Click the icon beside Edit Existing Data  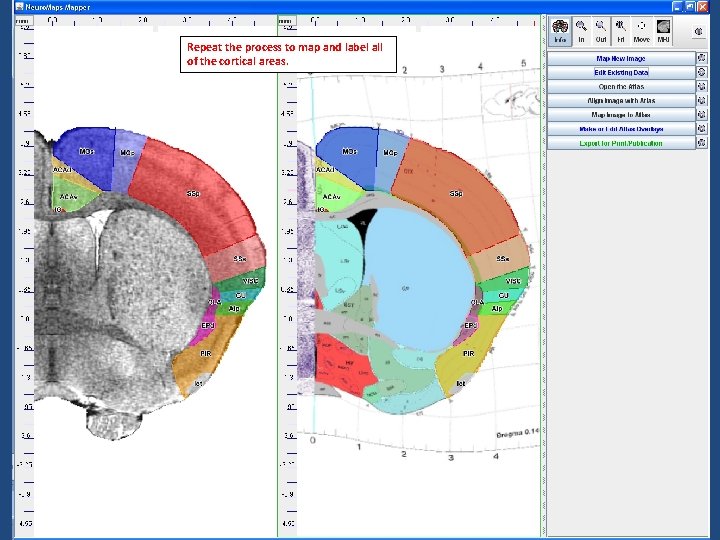click(702, 73)
